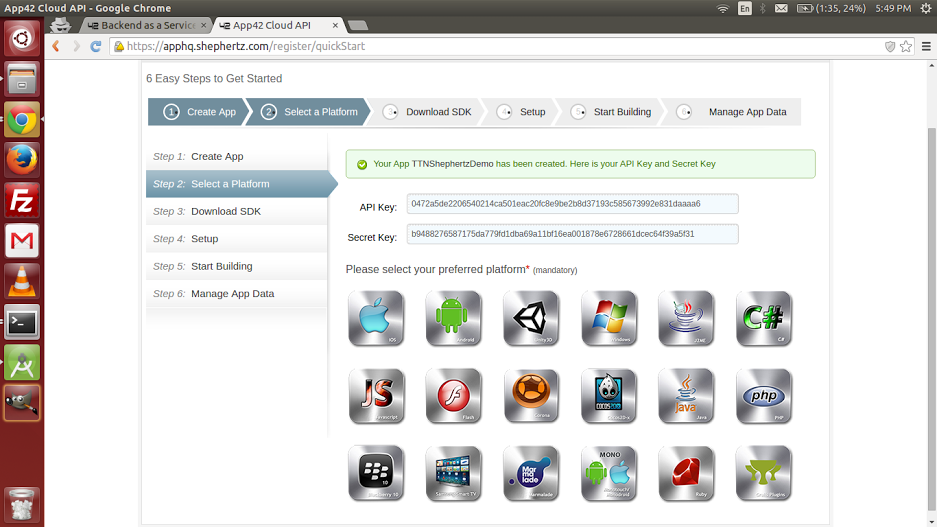
Task: Open Step 5: Start Building in sidebar
Action: (x=237, y=266)
